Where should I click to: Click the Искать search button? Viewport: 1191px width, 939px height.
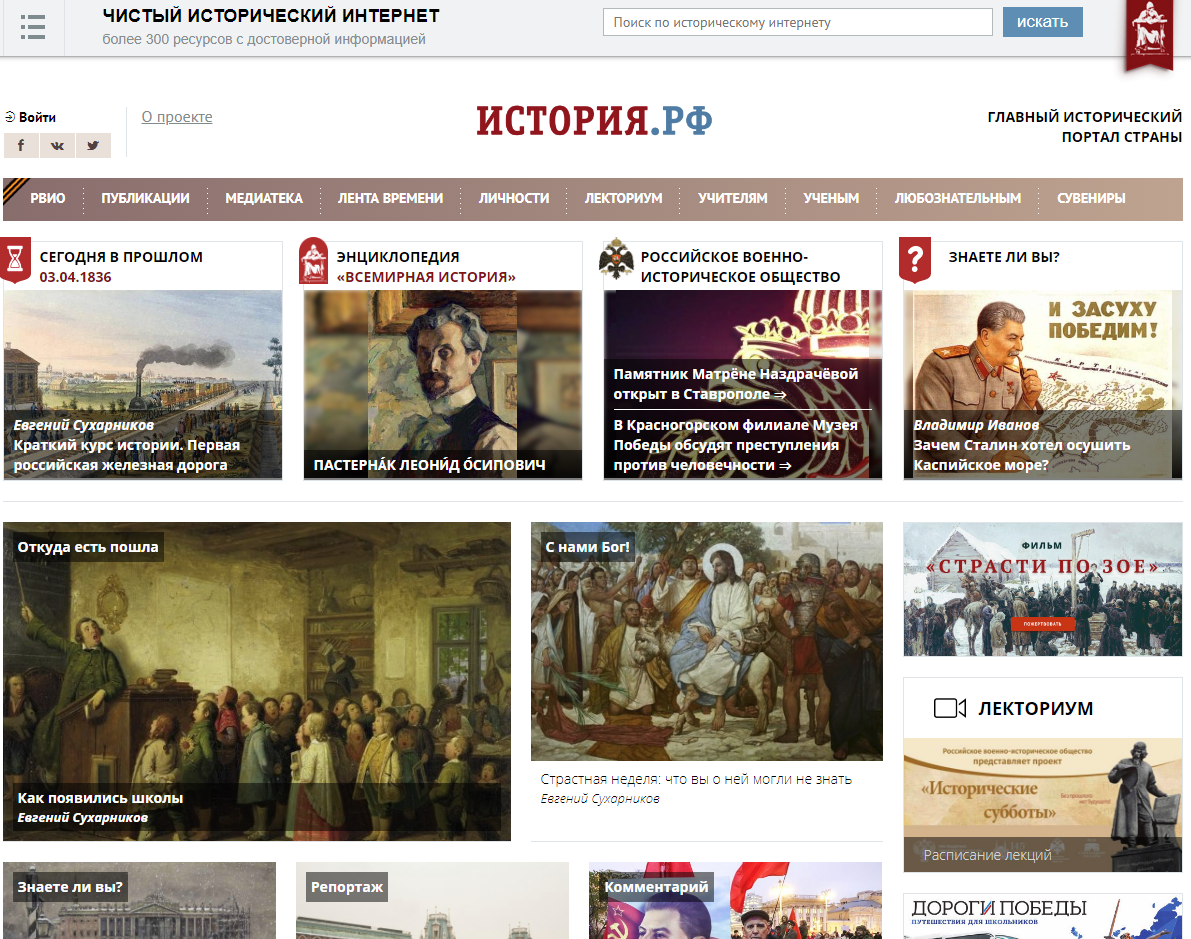click(x=1042, y=22)
